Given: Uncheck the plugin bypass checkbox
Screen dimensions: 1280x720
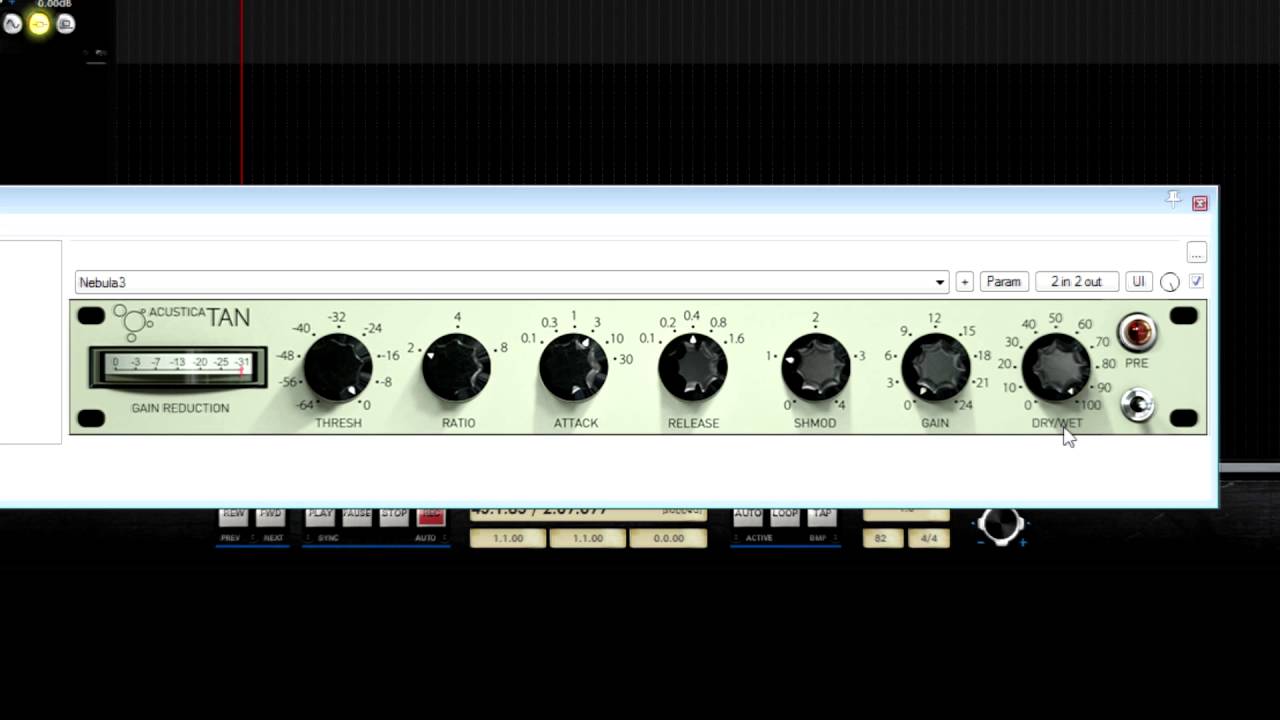Looking at the screenshot, I should 1196,282.
